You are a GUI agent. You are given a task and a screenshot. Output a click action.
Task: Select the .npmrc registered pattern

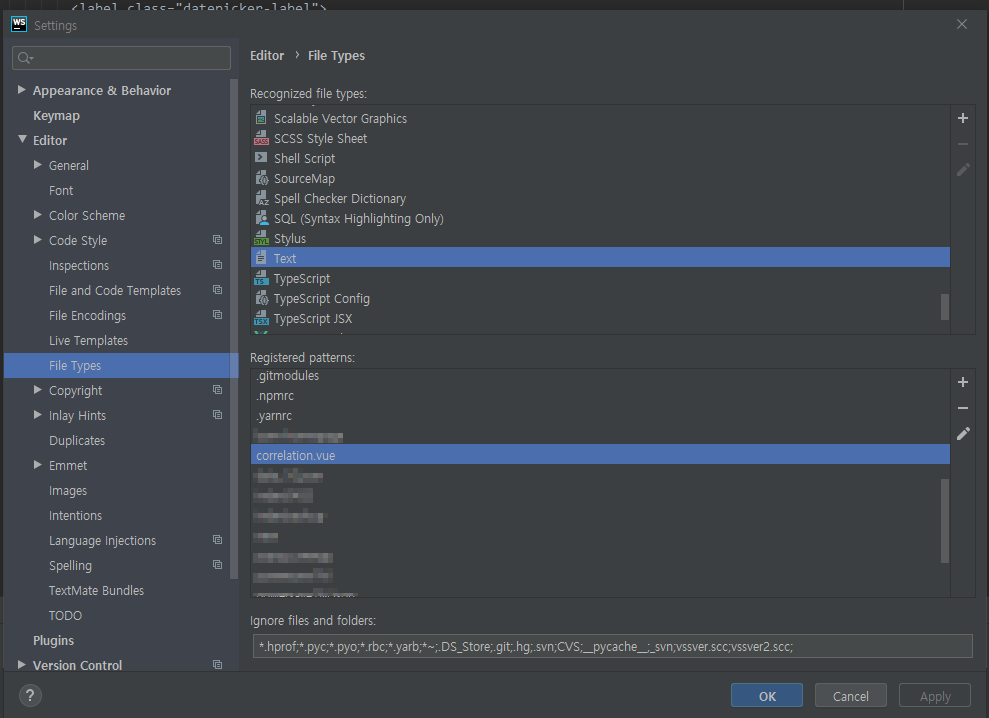pos(600,396)
